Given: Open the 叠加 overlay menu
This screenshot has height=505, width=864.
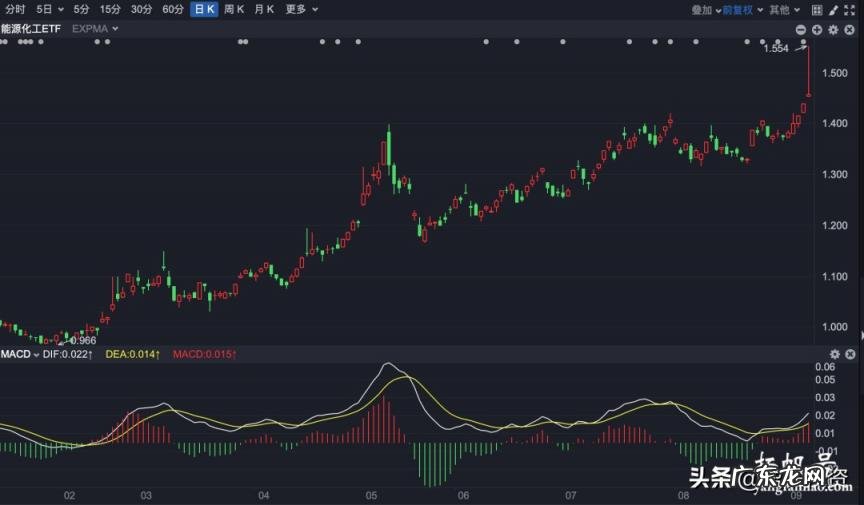Looking at the screenshot, I should (705, 9).
